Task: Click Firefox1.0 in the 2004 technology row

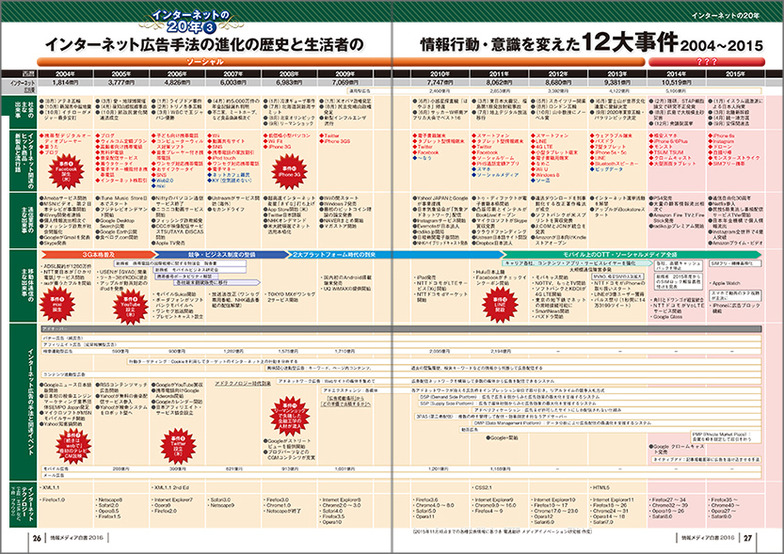Action: 52,500
